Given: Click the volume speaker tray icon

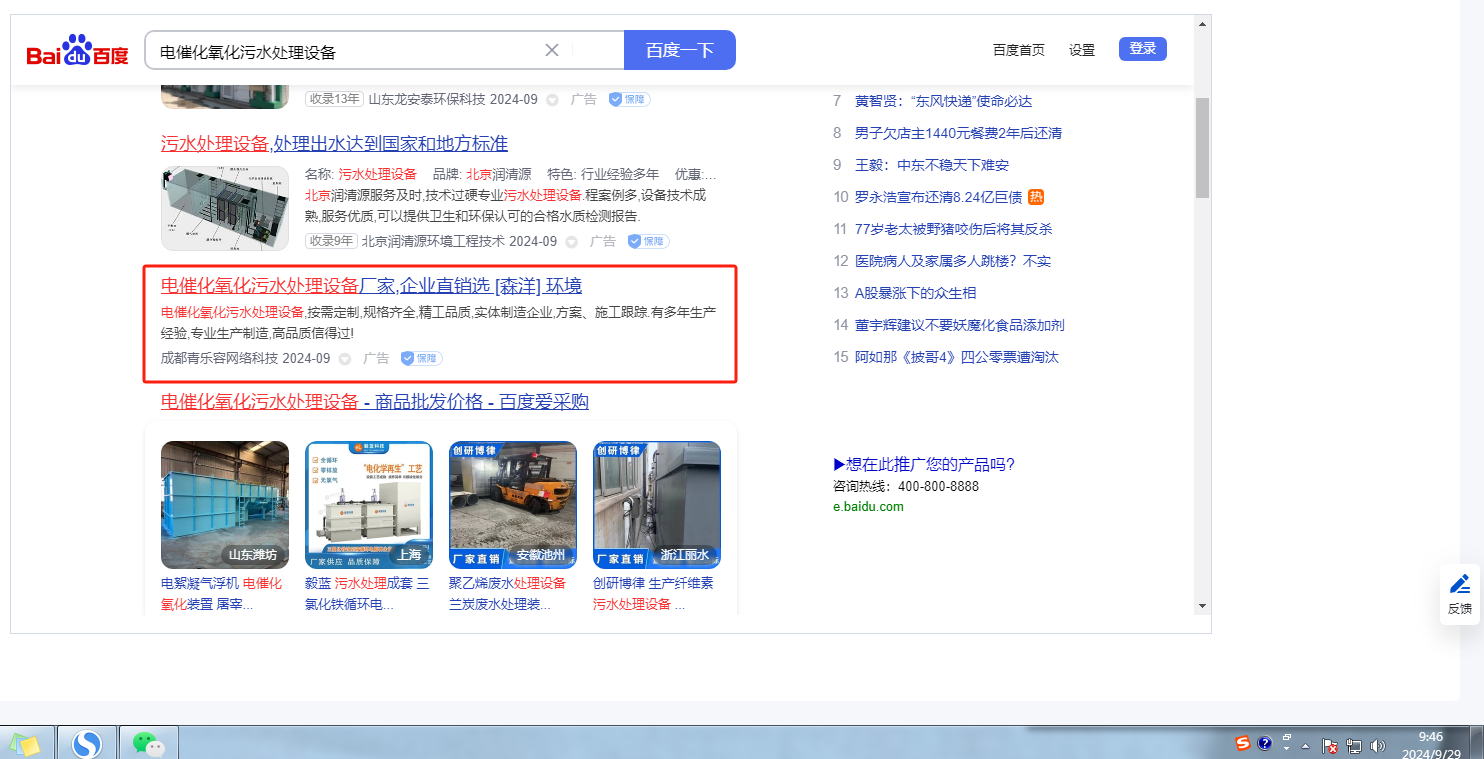Looking at the screenshot, I should pos(1378,745).
